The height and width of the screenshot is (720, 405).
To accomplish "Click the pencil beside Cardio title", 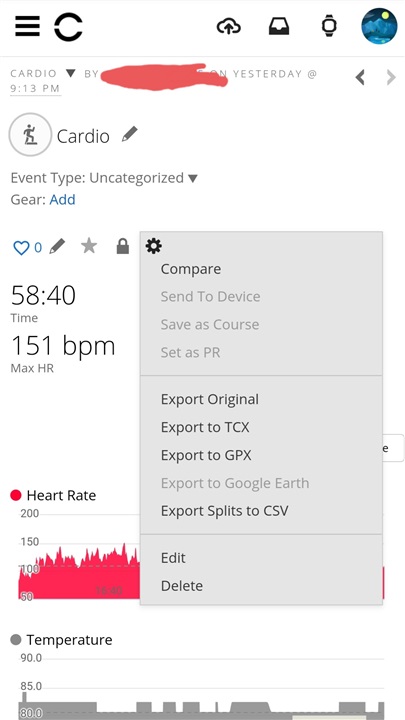I will [129, 135].
